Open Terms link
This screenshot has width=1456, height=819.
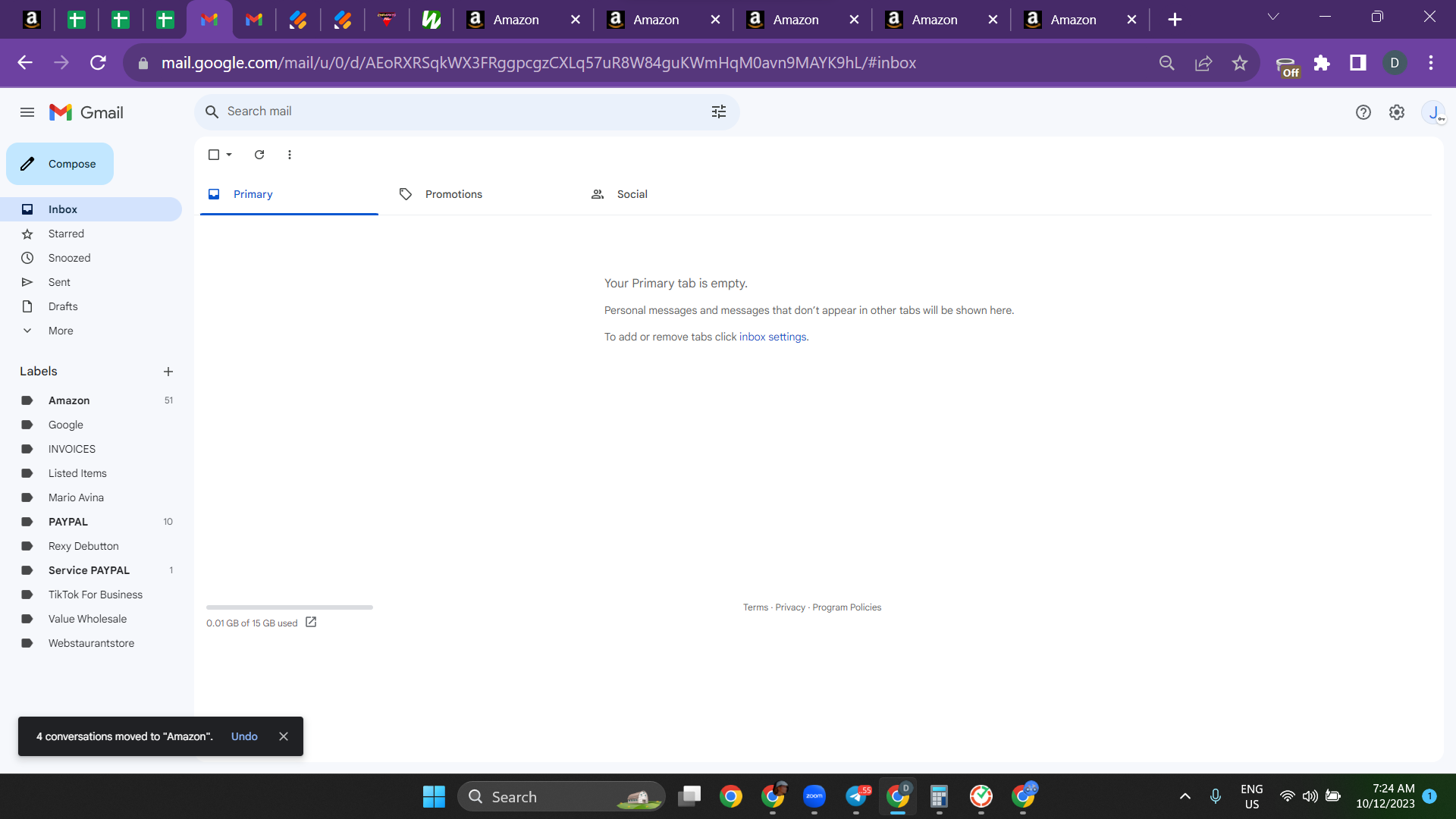pos(755,607)
